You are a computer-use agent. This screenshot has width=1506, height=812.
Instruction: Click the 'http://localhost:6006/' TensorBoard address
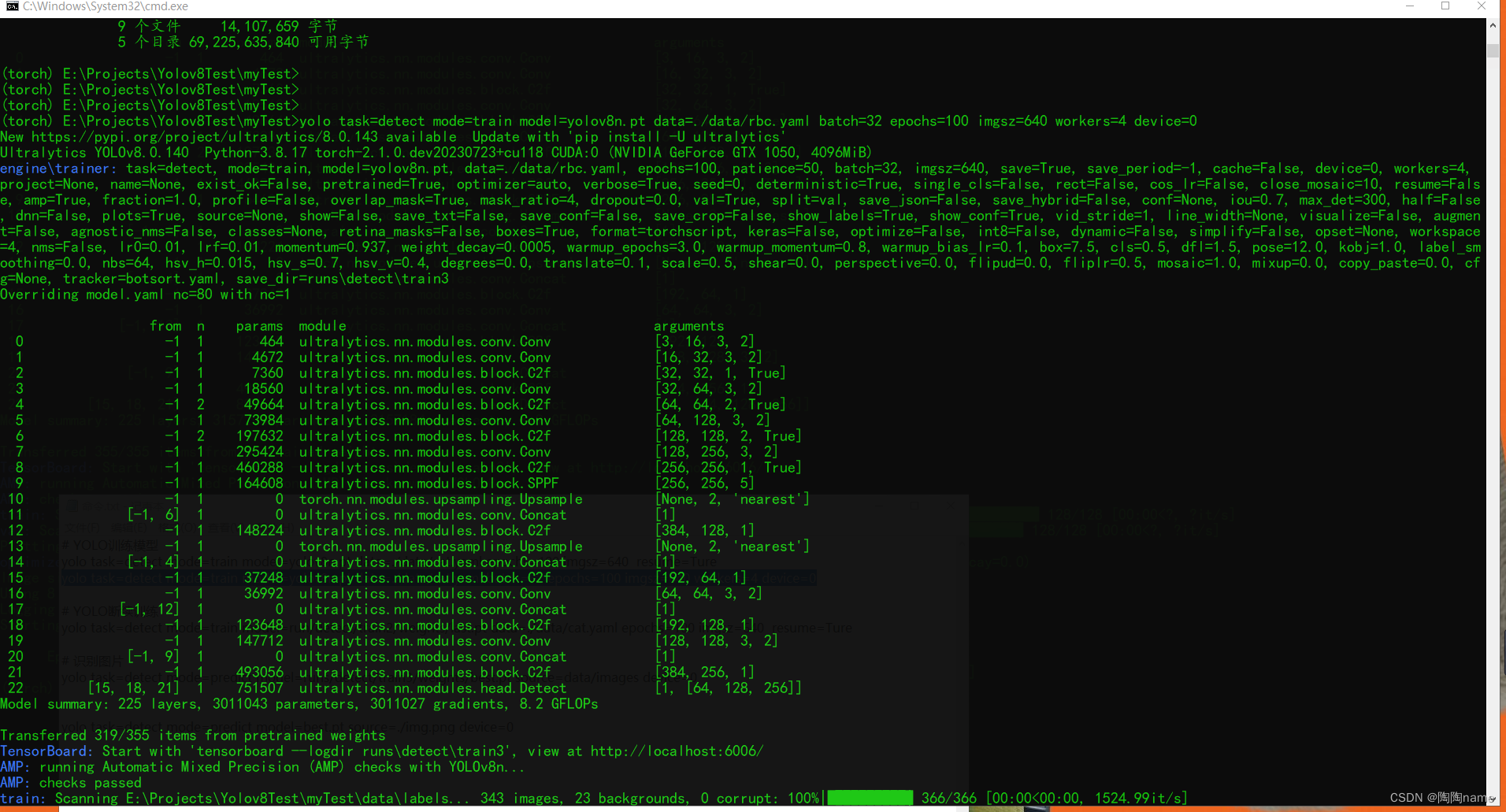tap(677, 751)
